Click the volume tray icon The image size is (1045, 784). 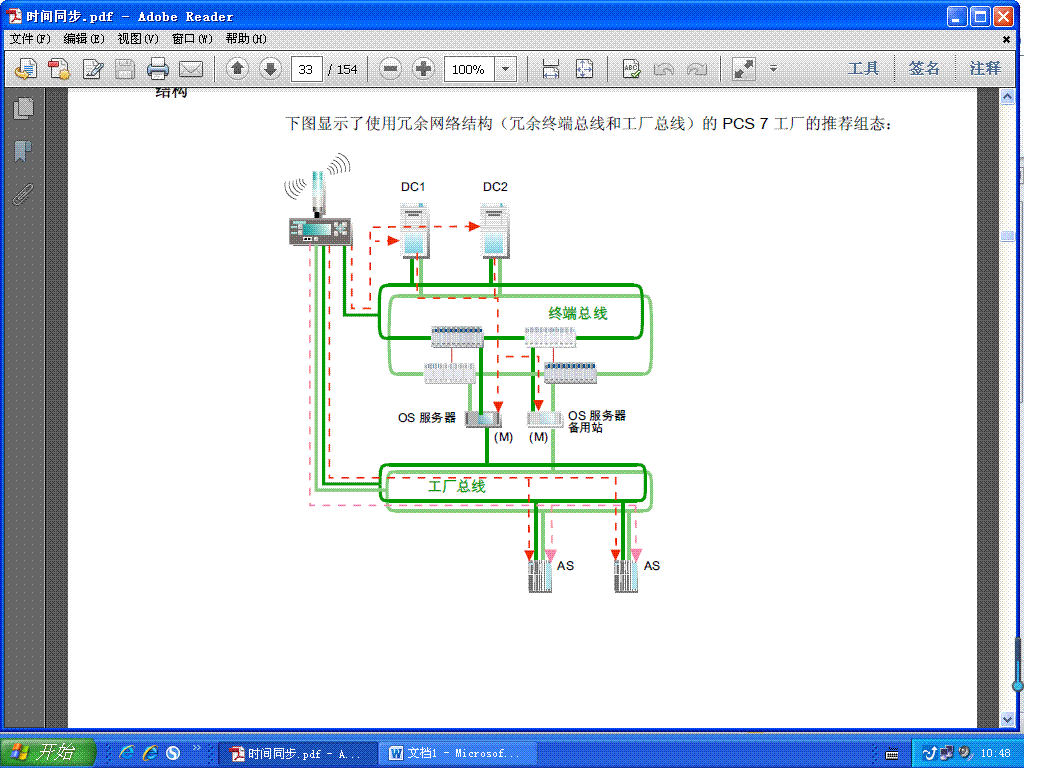pos(965,753)
